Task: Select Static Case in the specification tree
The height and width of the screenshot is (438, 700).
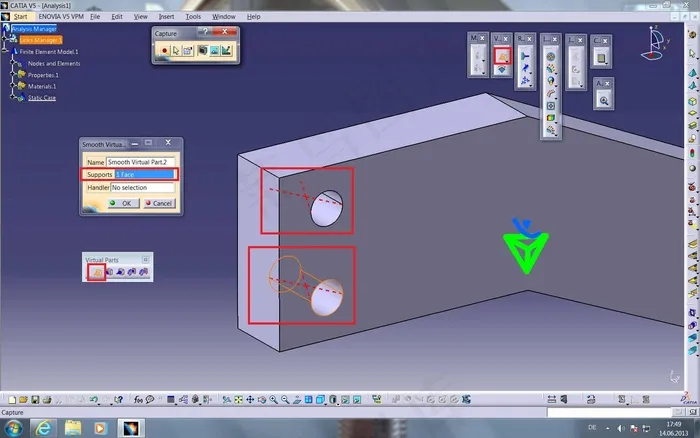Action: [42, 98]
